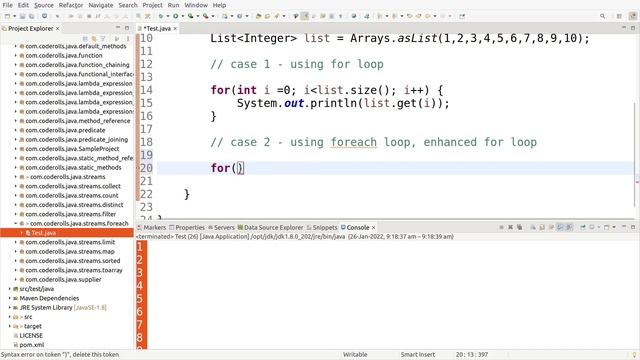
Task: Toggle Show Console on Standard Error change
Action: (x=569, y=227)
